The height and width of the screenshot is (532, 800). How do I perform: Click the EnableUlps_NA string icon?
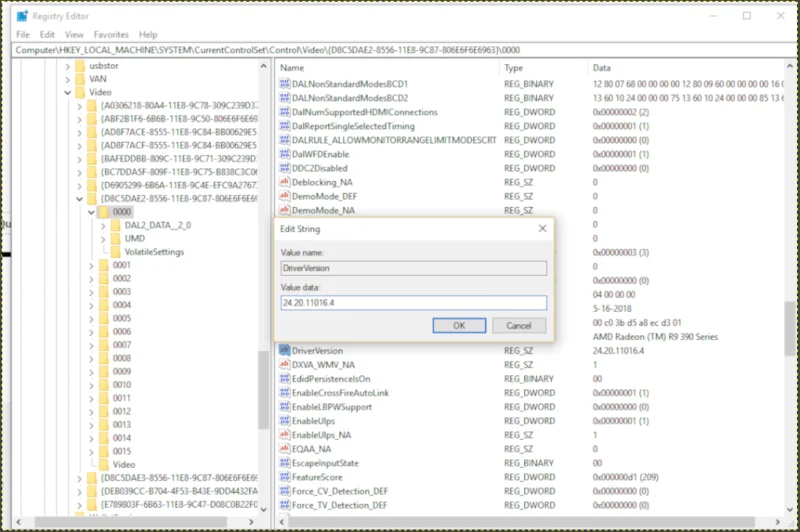pos(285,435)
